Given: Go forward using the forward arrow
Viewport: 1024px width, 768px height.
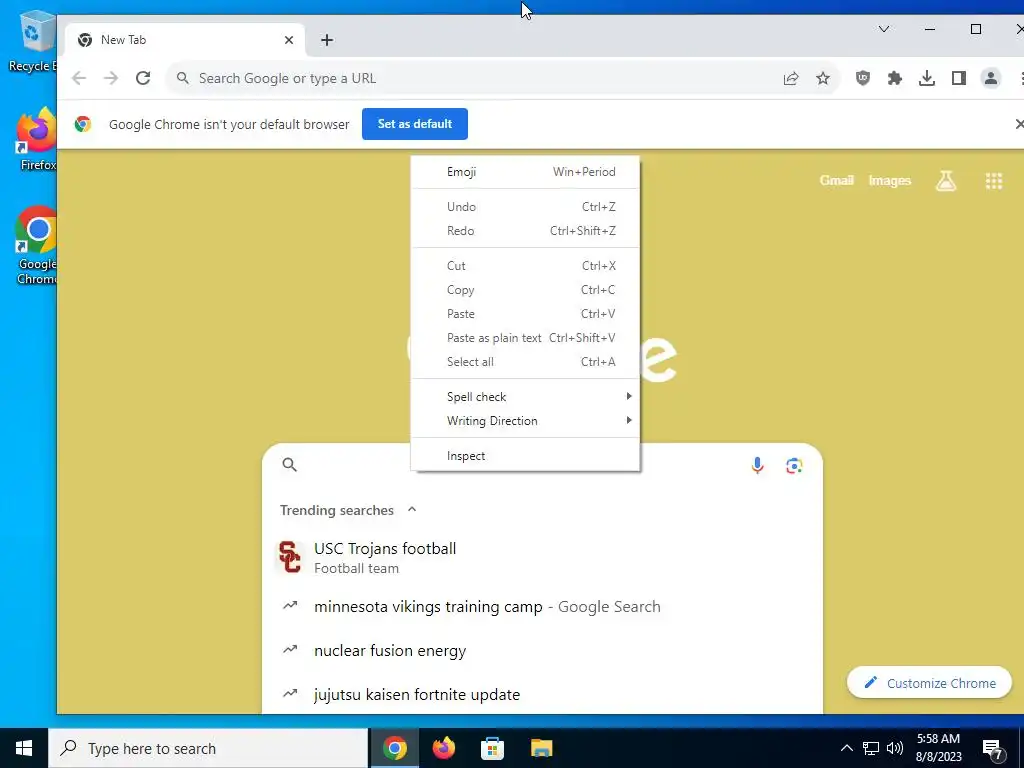Looking at the screenshot, I should click(x=111, y=78).
